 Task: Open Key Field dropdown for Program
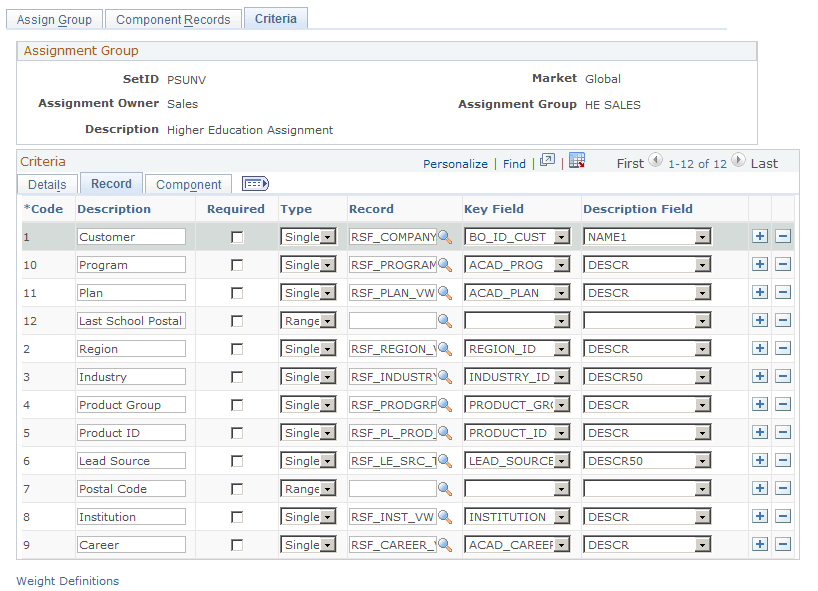click(x=562, y=264)
